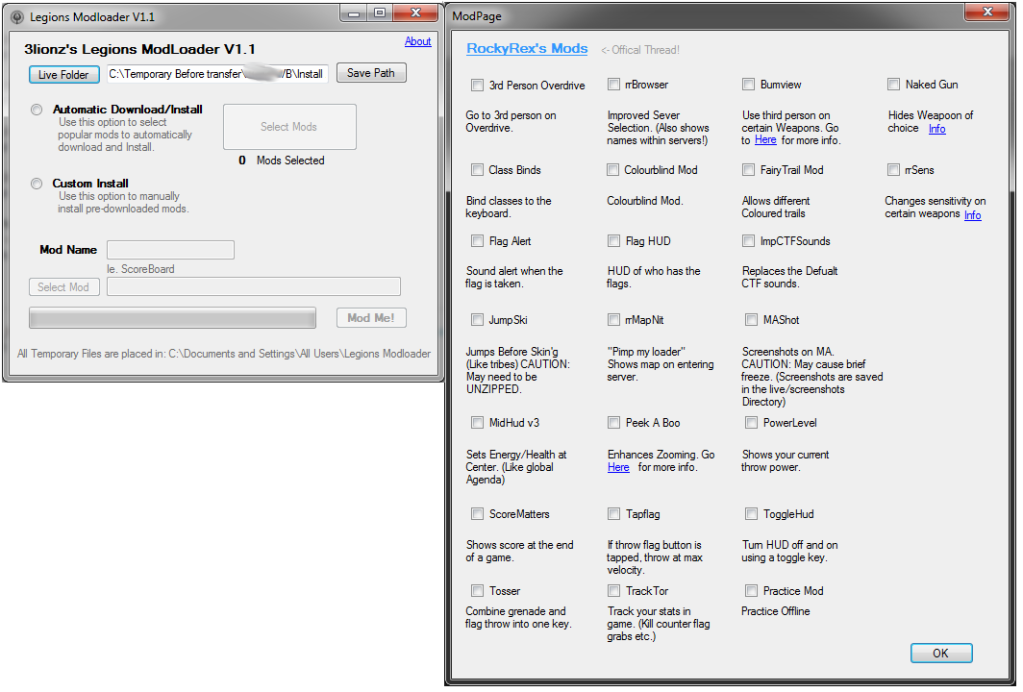Enable the MidHud v3 checkbox
Screen dimensions: 1023x692
click(478, 423)
